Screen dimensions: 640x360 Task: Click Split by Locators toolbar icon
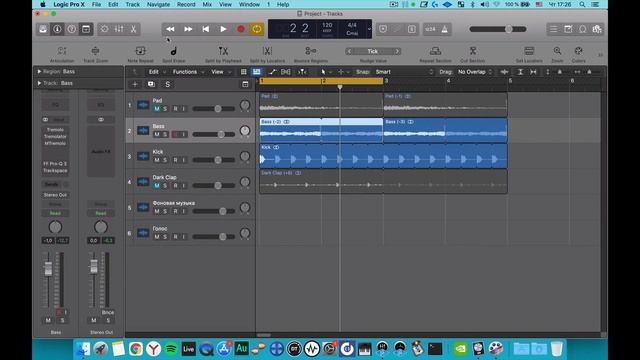click(x=267, y=51)
